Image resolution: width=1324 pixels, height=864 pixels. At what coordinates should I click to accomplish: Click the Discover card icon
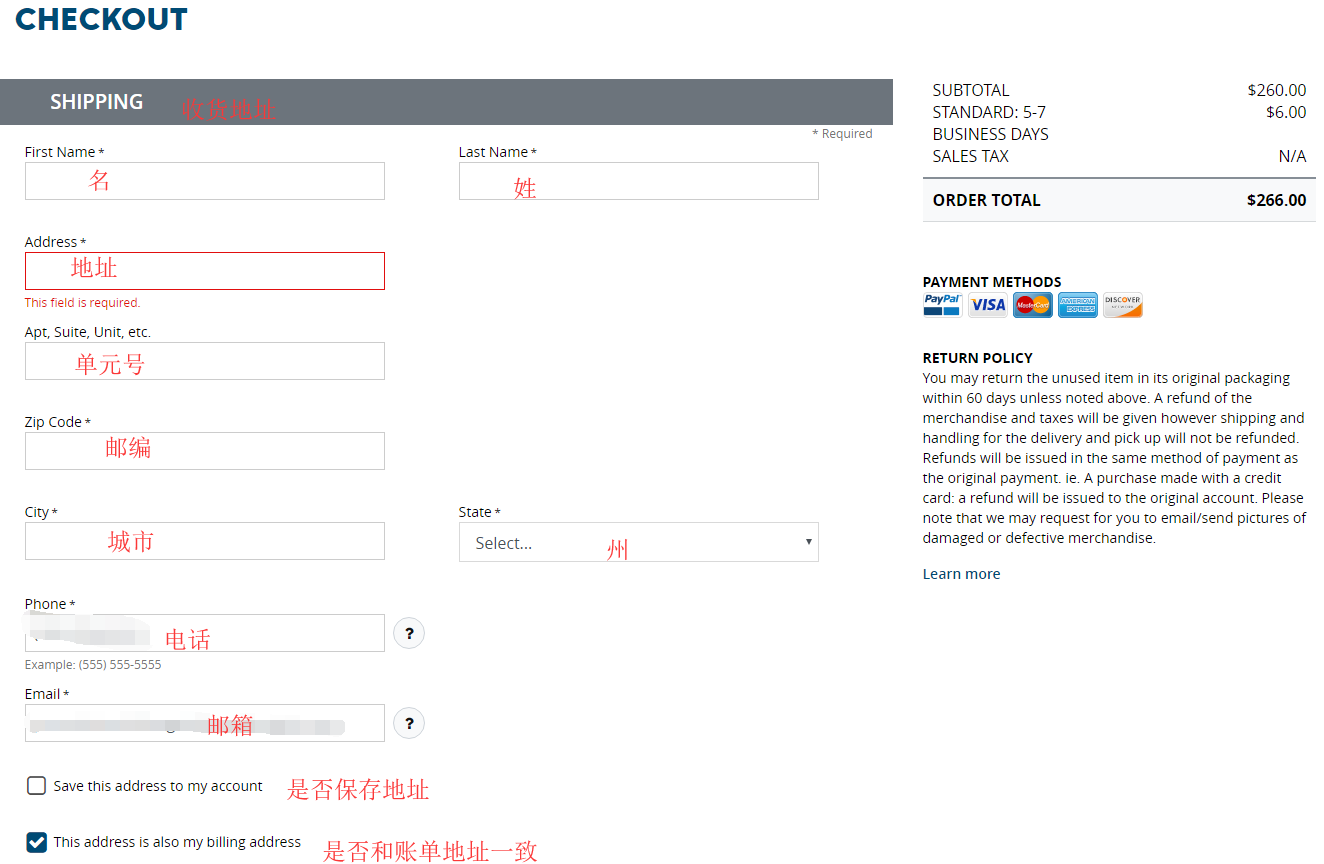click(1122, 305)
